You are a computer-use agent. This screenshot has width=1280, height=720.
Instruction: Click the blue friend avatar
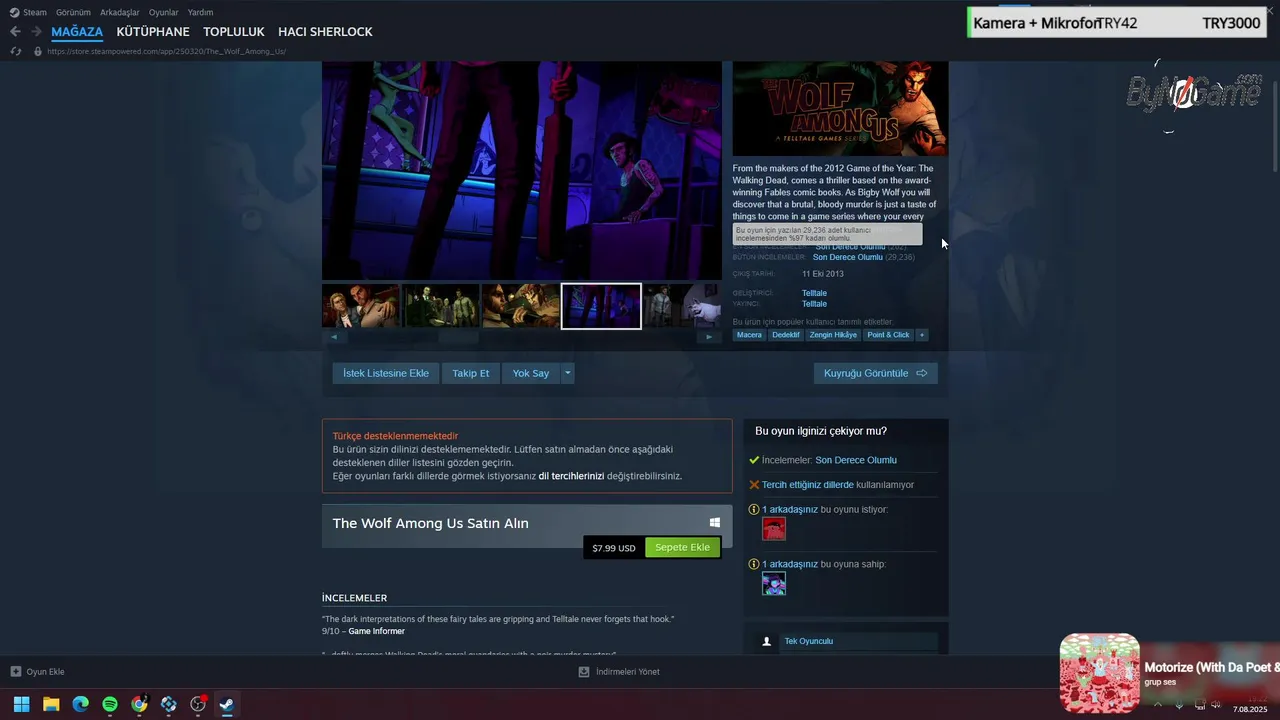[x=774, y=584]
